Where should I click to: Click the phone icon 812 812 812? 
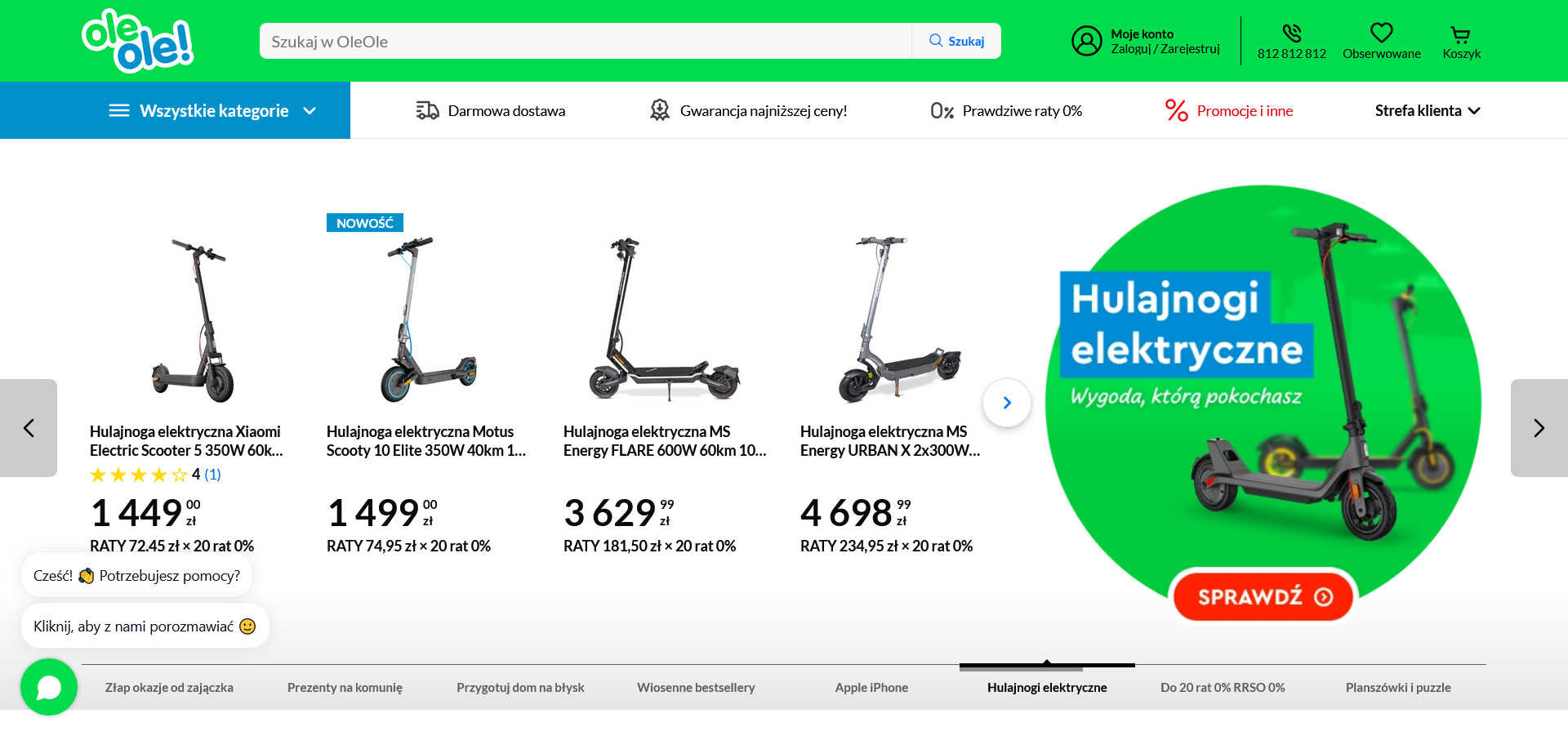pyautogui.click(x=1291, y=33)
